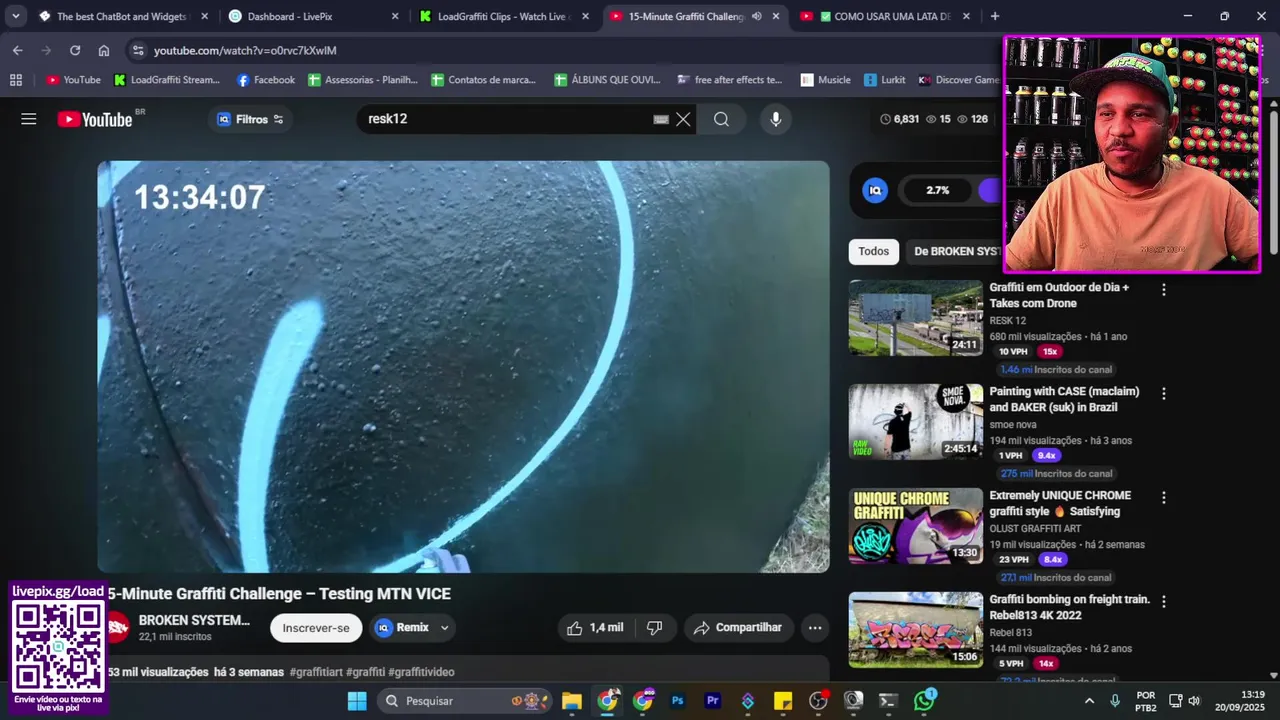The image size is (1280, 720).
Task: Open WhatsApp from the taskbar
Action: (x=924, y=701)
